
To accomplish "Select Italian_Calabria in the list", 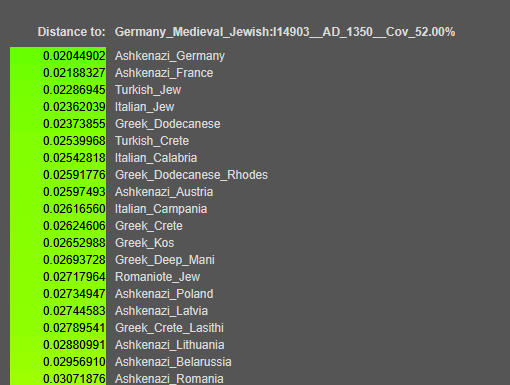I will pos(156,158).
